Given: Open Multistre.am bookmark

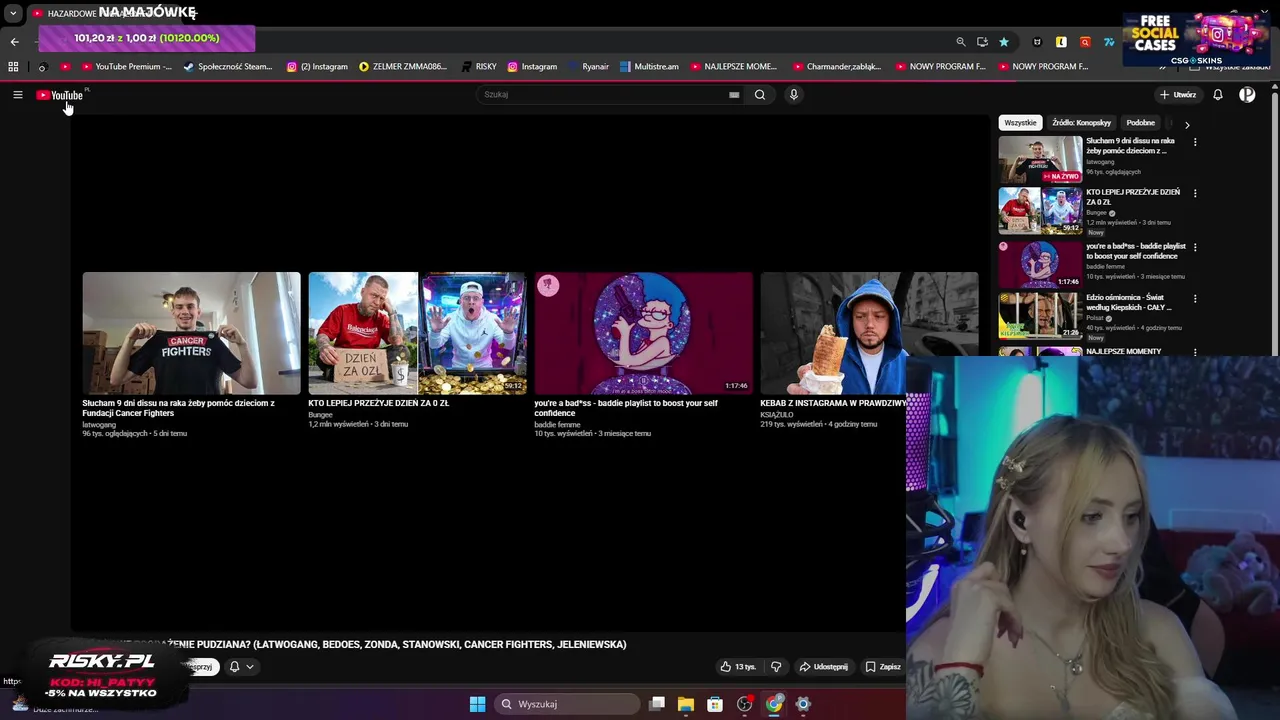Looking at the screenshot, I should pos(649,67).
